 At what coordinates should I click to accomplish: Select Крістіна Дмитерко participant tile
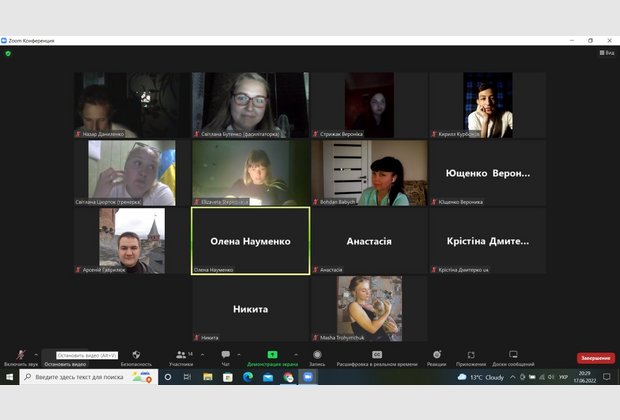488,241
